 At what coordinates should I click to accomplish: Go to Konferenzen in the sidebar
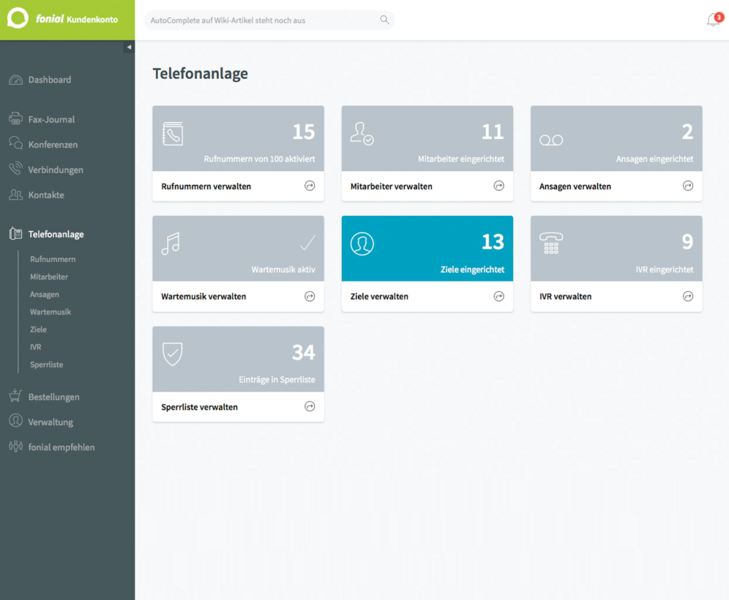[52, 145]
